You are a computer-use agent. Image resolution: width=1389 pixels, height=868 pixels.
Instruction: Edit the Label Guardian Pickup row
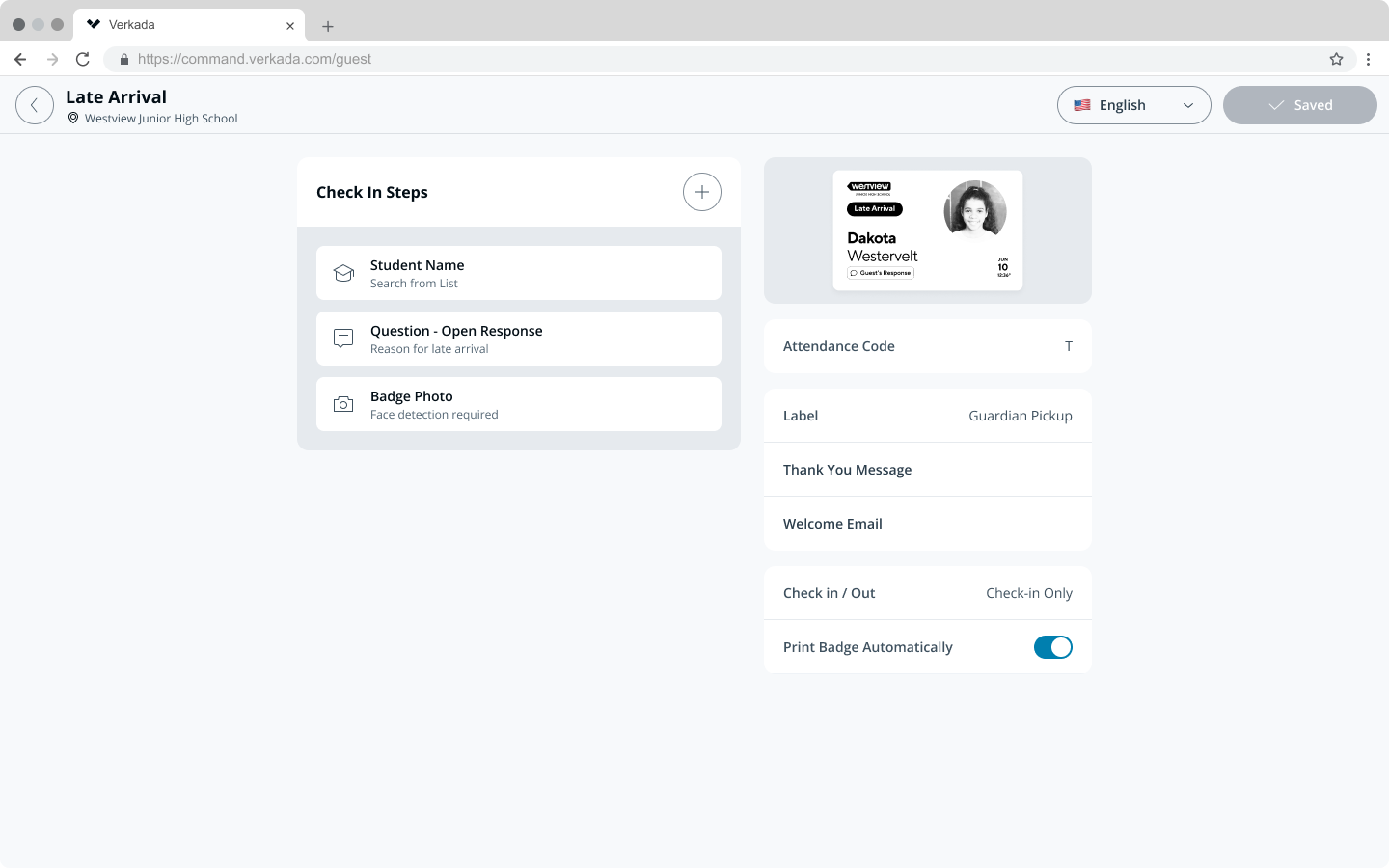(927, 416)
